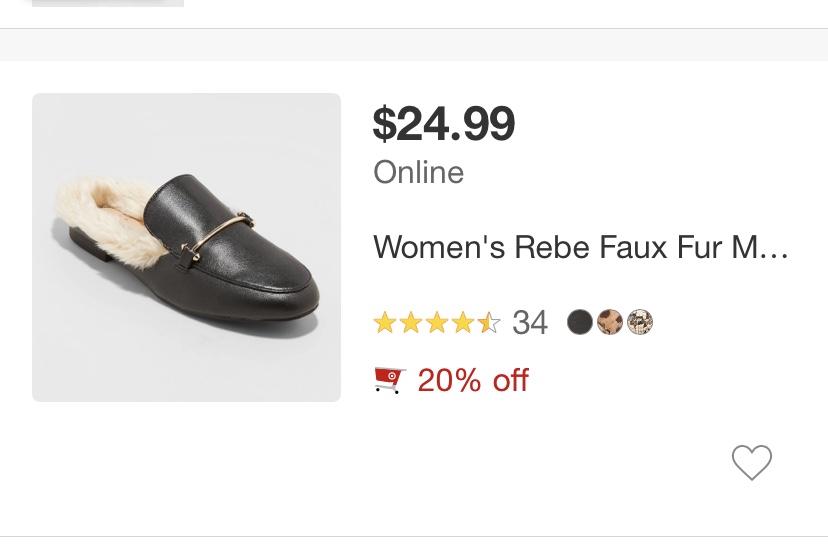Click the "Online" availability label

pos(418,172)
